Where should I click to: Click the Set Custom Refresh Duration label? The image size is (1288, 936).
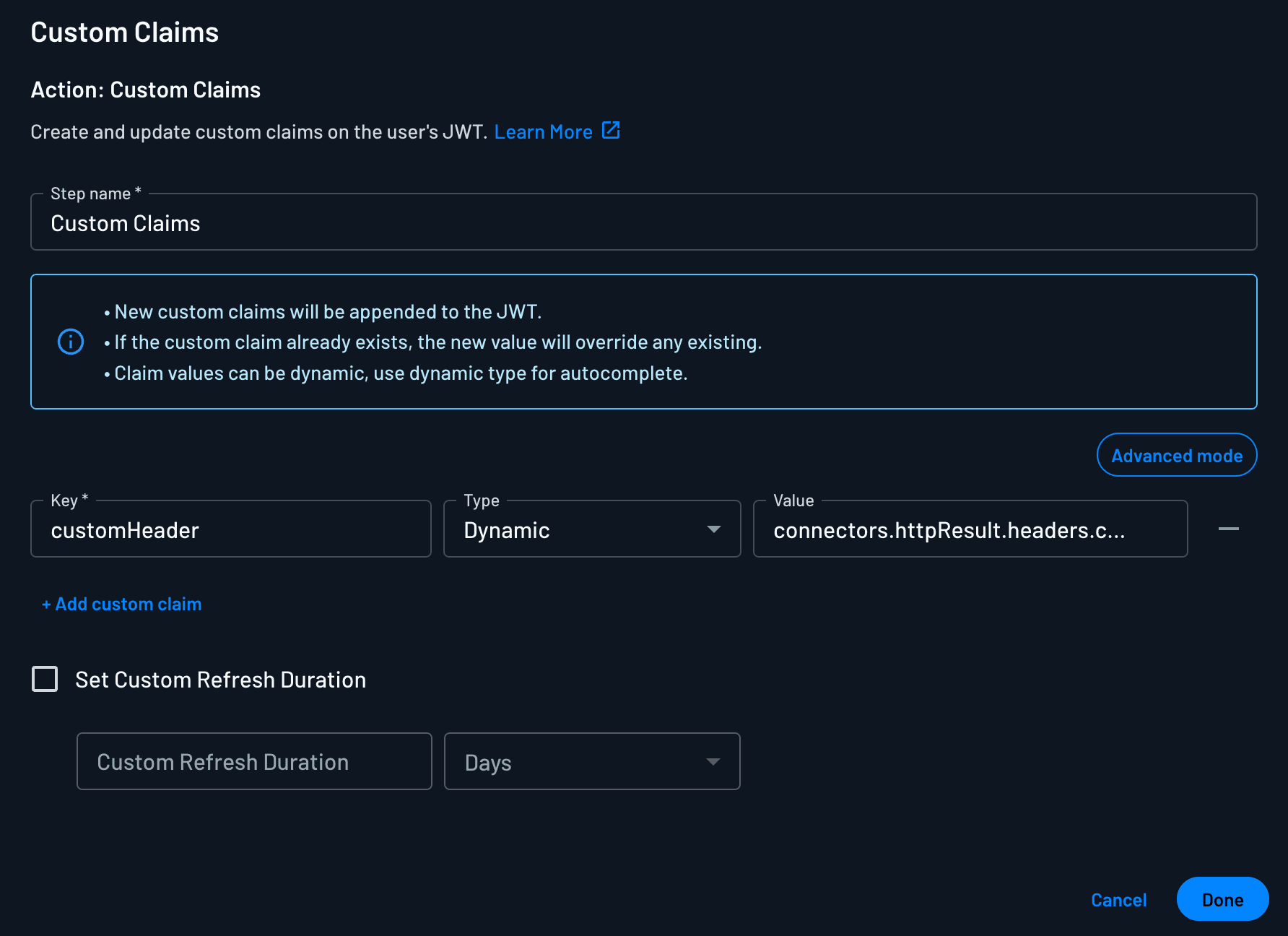[x=219, y=679]
